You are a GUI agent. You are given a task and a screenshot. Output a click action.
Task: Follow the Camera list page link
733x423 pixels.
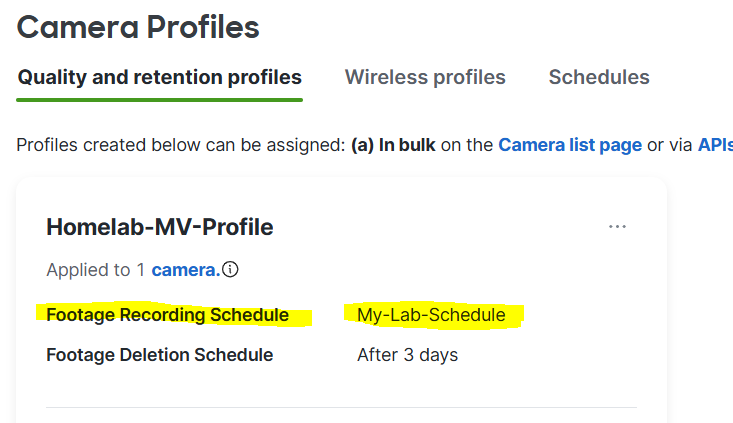(570, 145)
